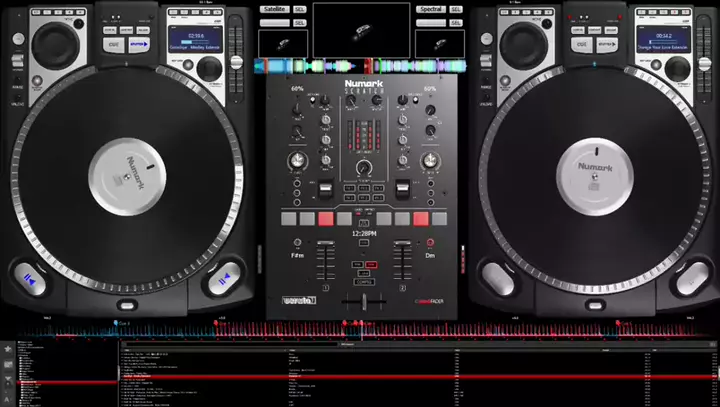Screen dimensions: 720x407
Task: Click the third icon in the browser sidebar
Action: tap(8, 380)
